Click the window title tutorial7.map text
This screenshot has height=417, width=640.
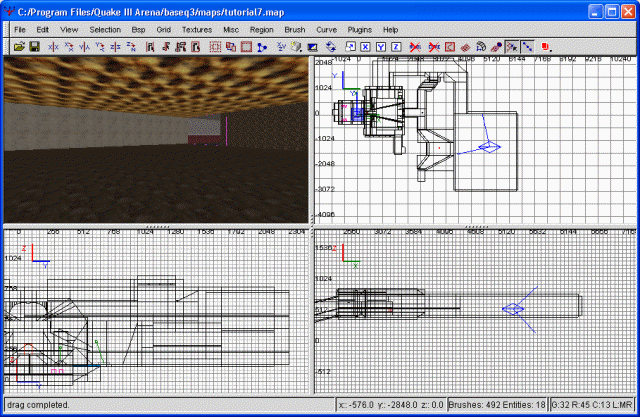[x=151, y=12]
